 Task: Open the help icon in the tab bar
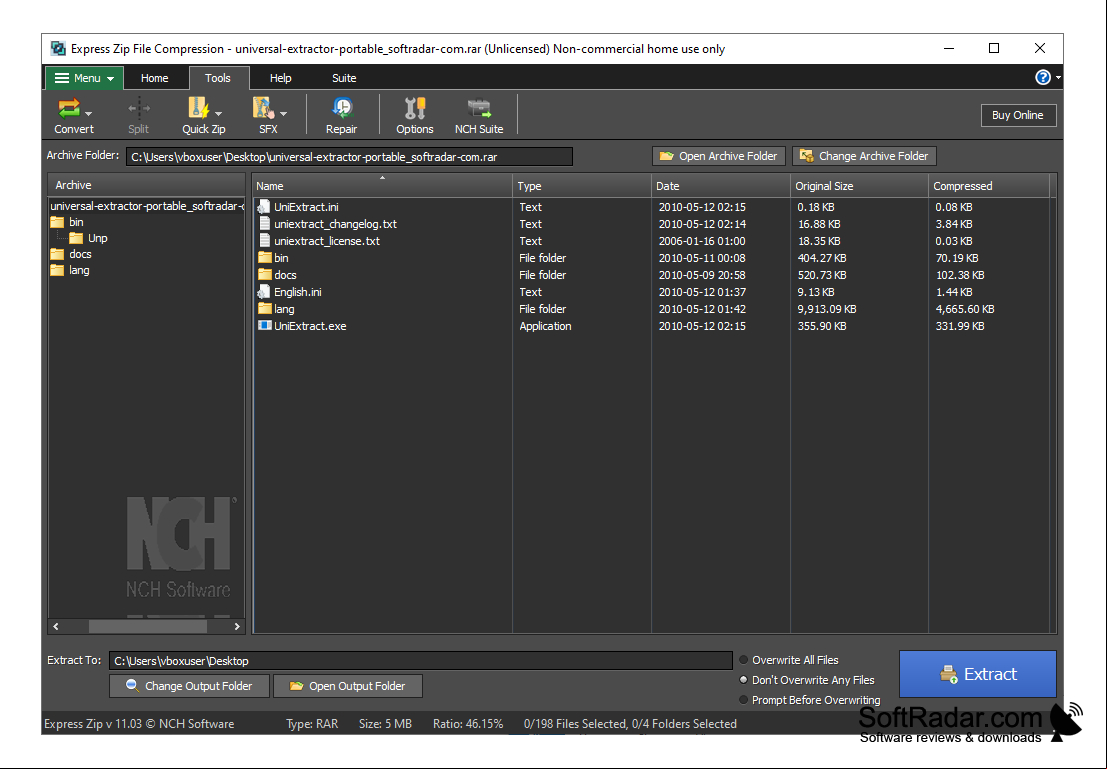(x=1043, y=78)
